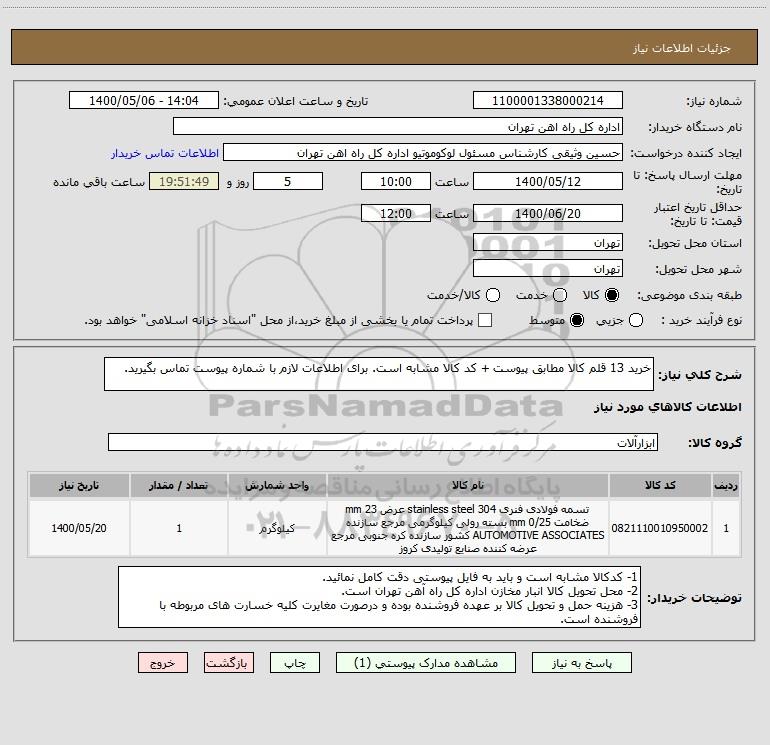Open the اطلاعات تماس خریدار link
770x745 pixels.
coord(165,153)
